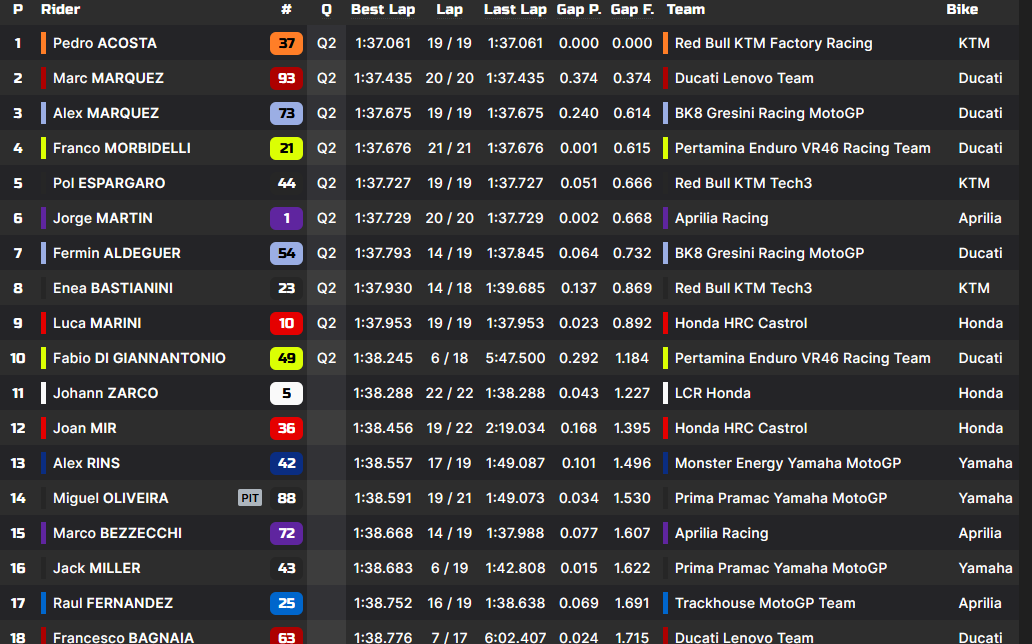Viewport: 1032px width, 644px height.
Task: Select rider name Franco MORBIDELLI
Action: [x=122, y=148]
